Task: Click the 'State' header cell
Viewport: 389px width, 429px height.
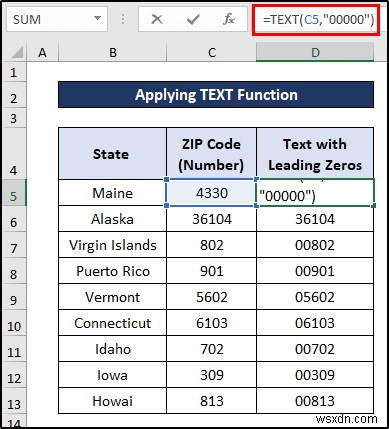Action: point(113,153)
